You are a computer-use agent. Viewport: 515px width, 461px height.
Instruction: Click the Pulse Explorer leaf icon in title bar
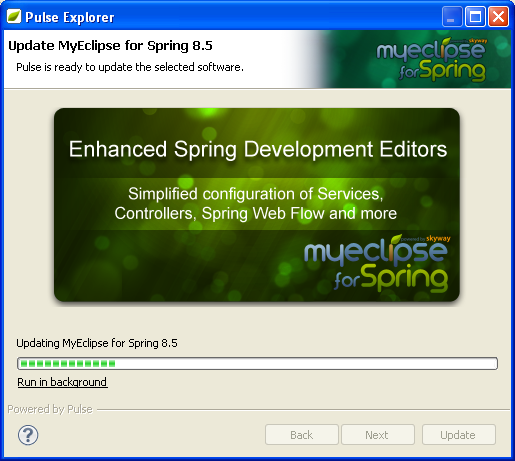14,16
